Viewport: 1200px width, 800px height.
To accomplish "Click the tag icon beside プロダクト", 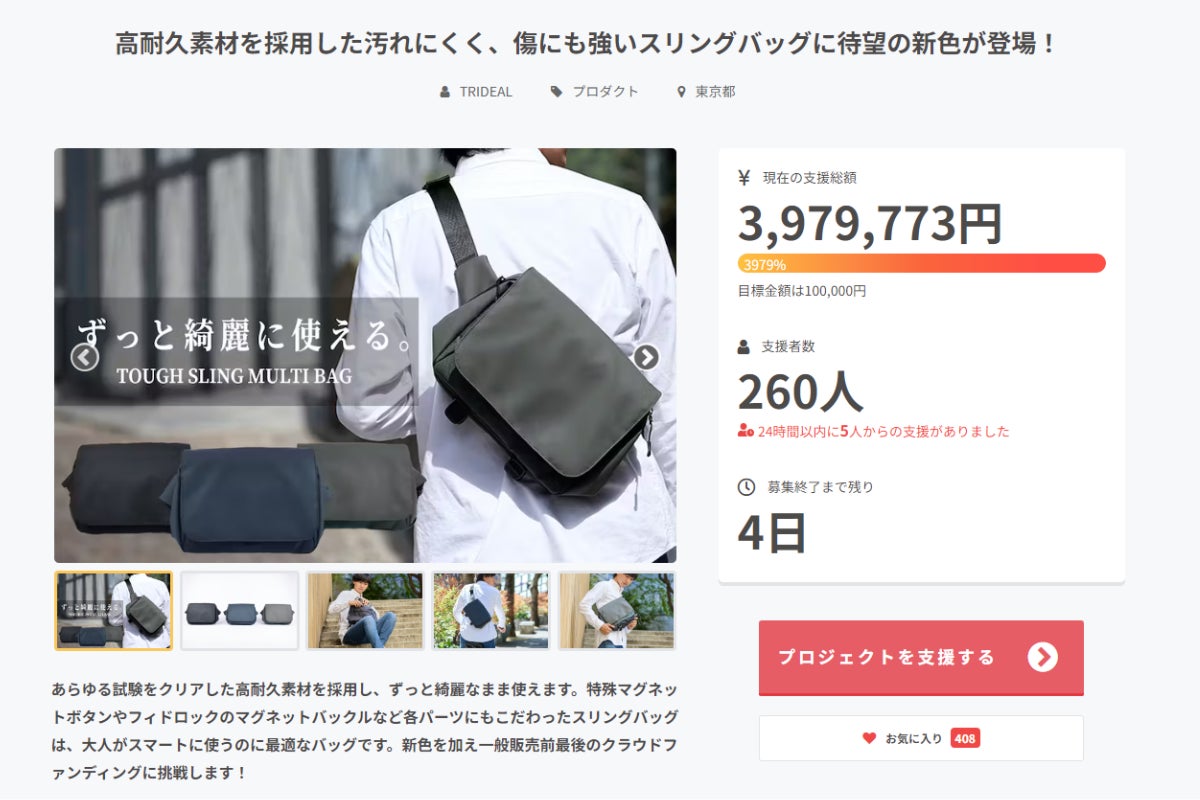I will (557, 92).
